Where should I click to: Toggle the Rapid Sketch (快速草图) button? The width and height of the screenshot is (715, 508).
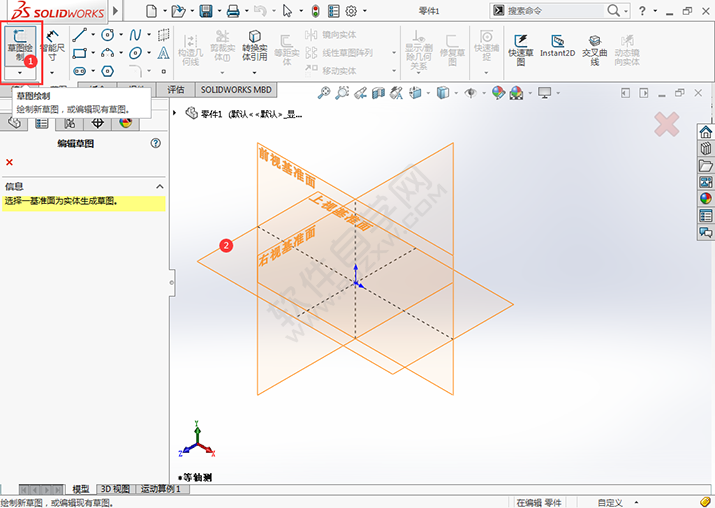coord(521,50)
